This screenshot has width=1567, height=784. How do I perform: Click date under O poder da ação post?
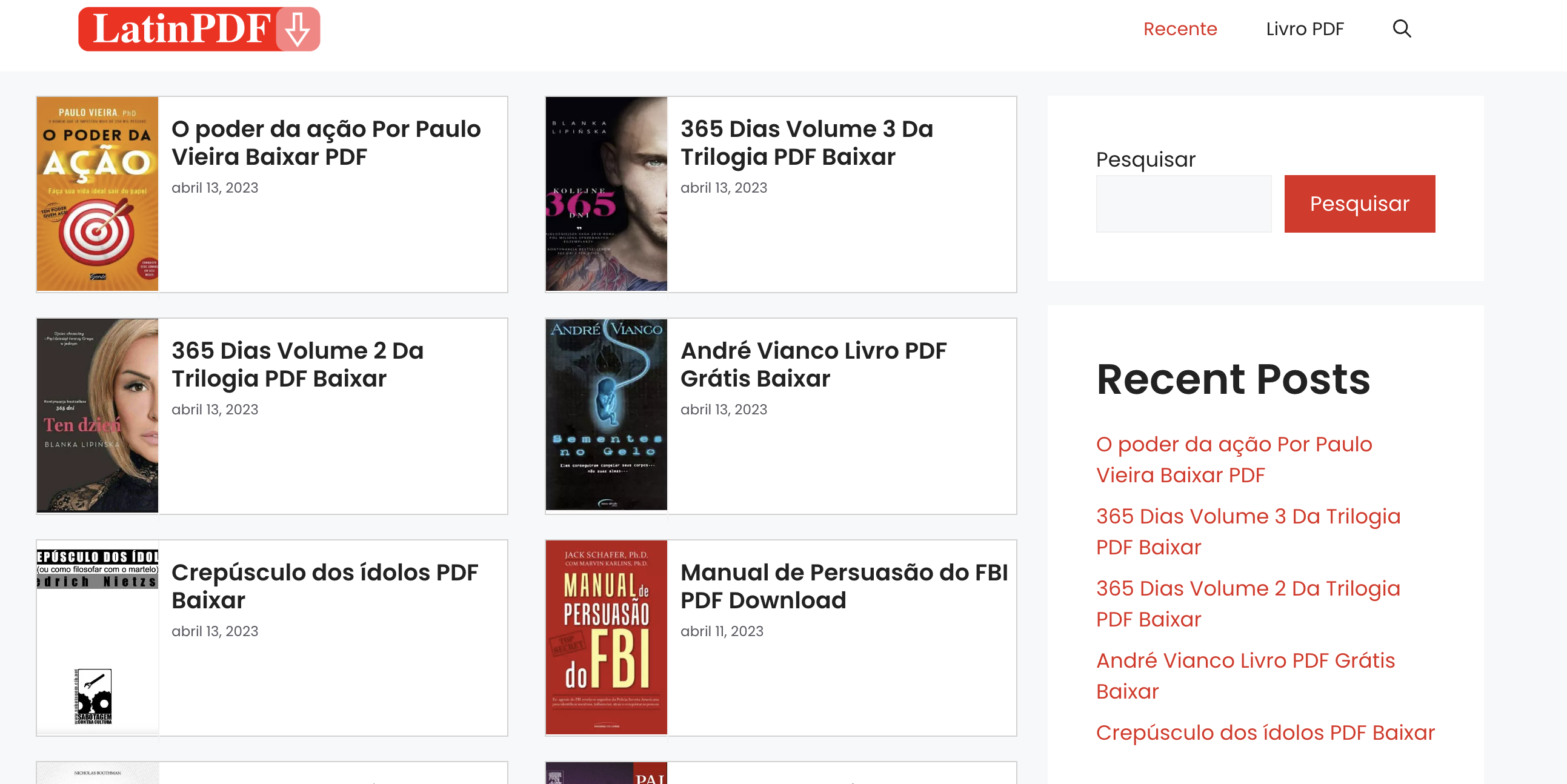pos(215,188)
